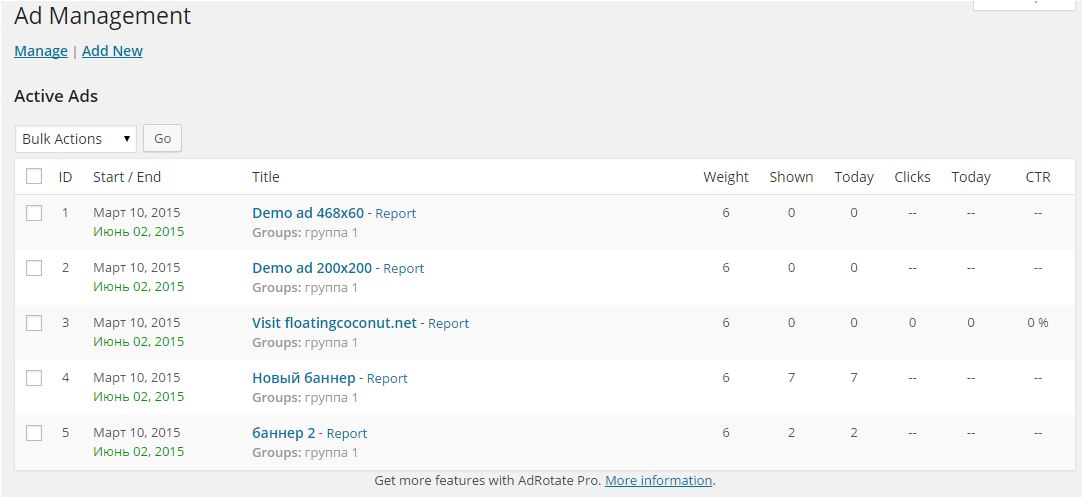
Task: View Report for Новый баннер
Action: click(387, 379)
